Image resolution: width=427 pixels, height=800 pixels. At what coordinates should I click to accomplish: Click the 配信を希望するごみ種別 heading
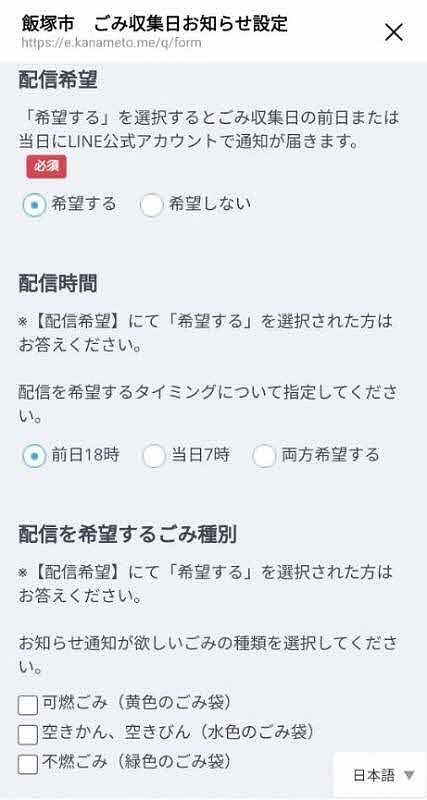[128, 534]
